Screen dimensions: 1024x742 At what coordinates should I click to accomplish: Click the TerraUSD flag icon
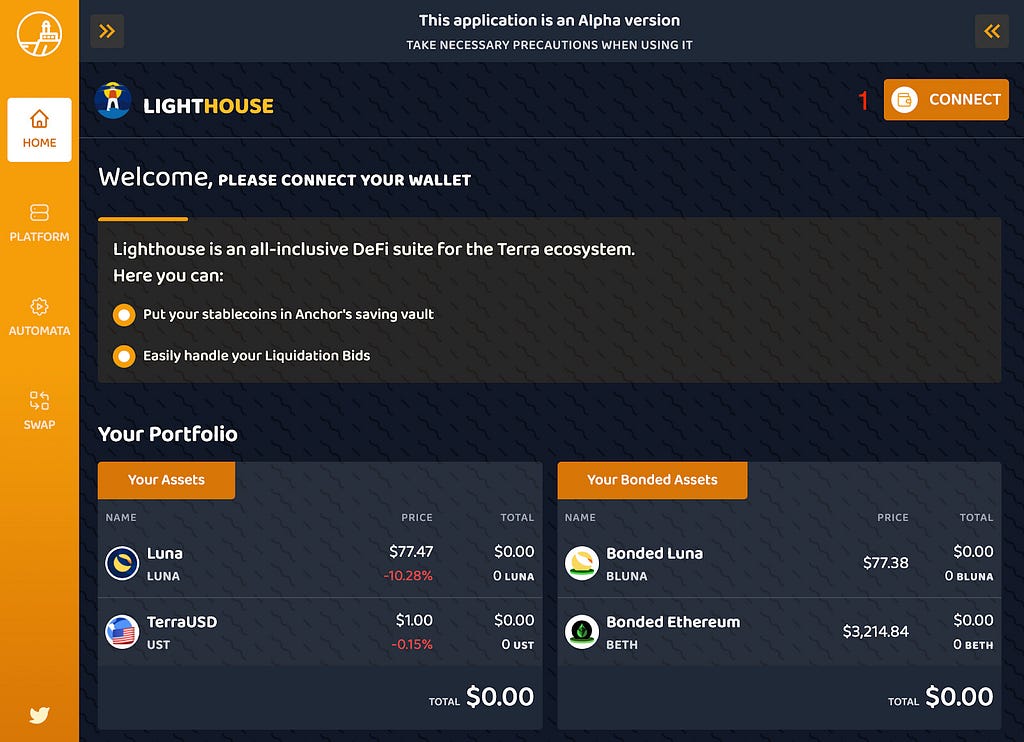point(122,632)
